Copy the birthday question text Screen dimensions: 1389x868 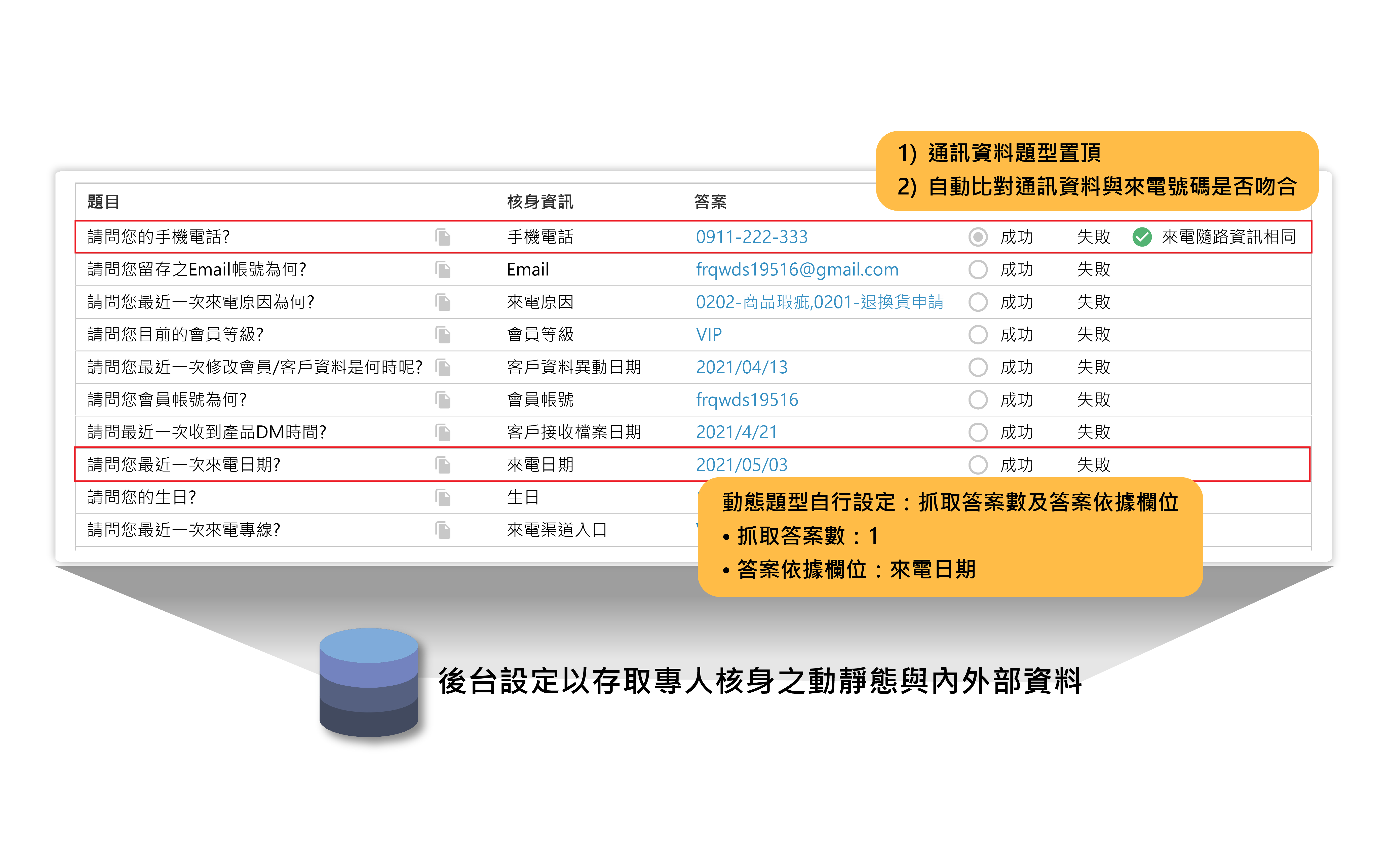pyautogui.click(x=443, y=497)
